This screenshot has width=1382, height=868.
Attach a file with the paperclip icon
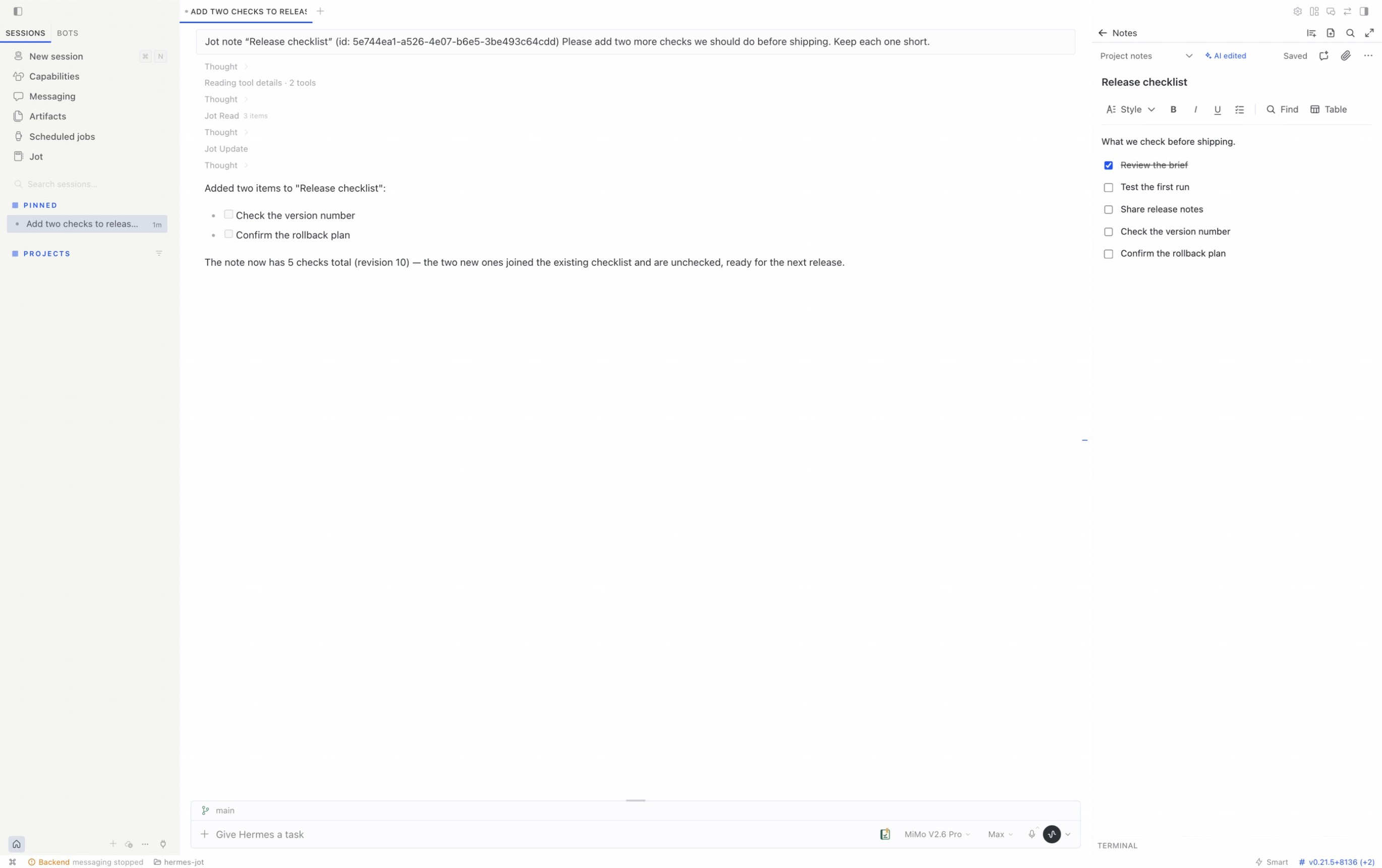[x=1345, y=55]
